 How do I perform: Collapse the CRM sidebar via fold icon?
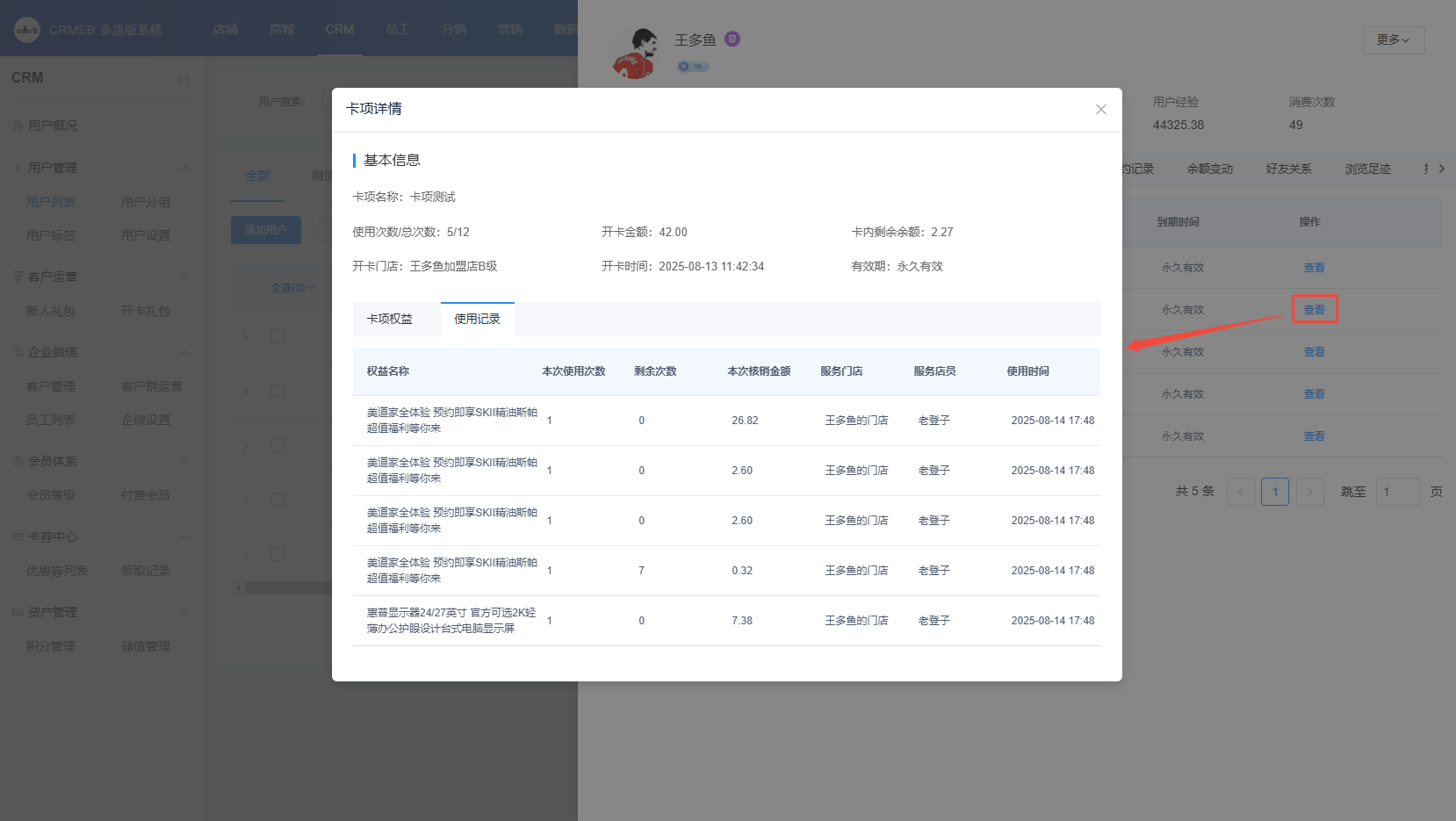click(183, 78)
